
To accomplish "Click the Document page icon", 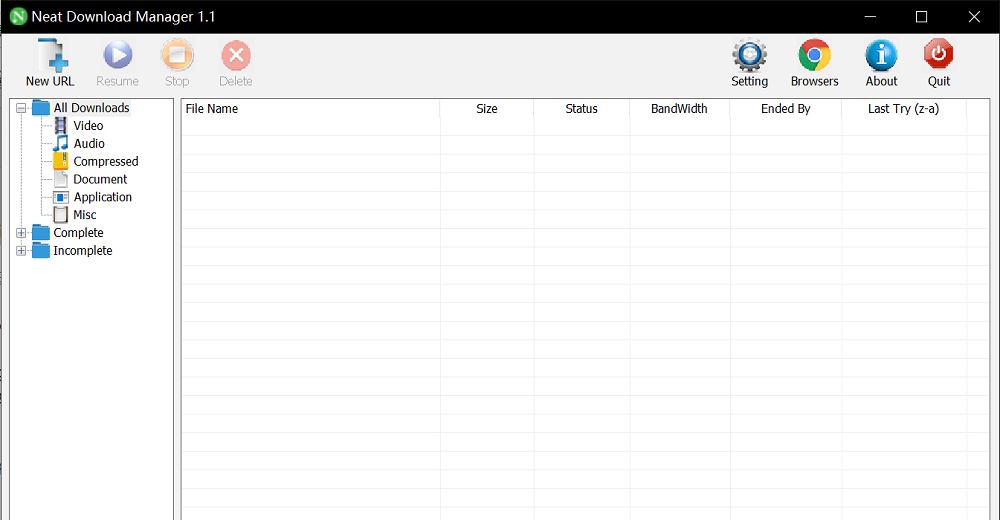I will tap(61, 179).
